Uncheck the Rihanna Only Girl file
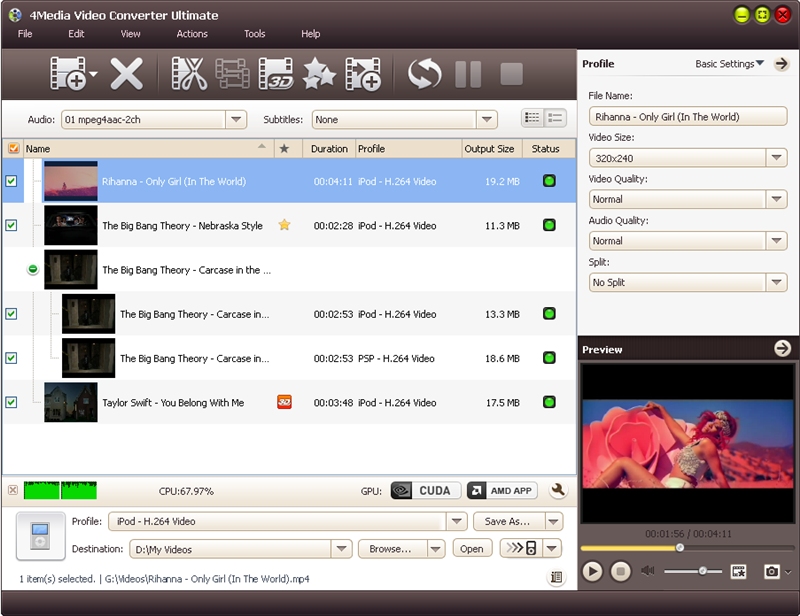 tap(12, 182)
